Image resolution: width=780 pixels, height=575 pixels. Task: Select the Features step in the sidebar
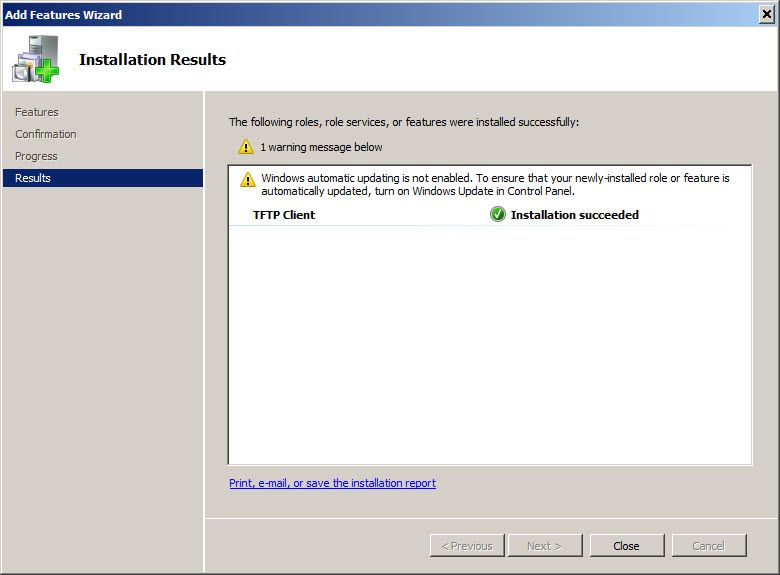37,112
